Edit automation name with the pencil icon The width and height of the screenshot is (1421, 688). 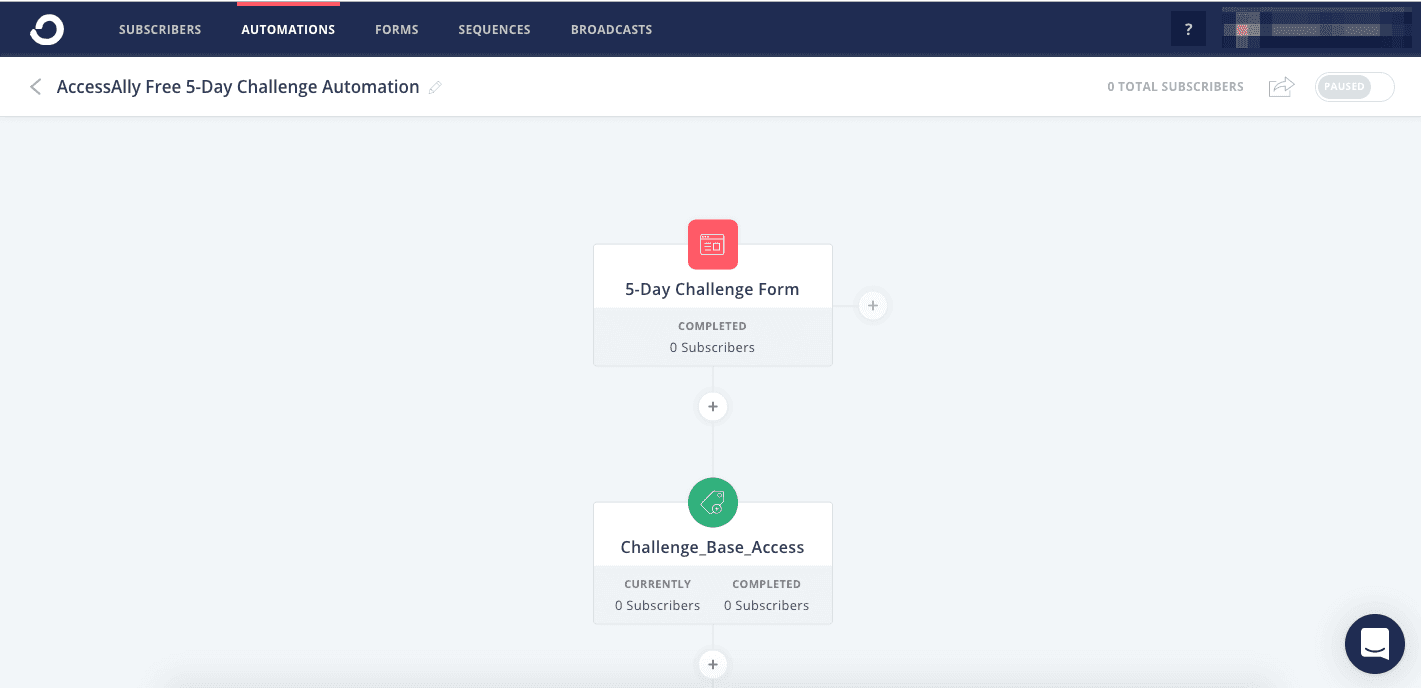pos(435,88)
